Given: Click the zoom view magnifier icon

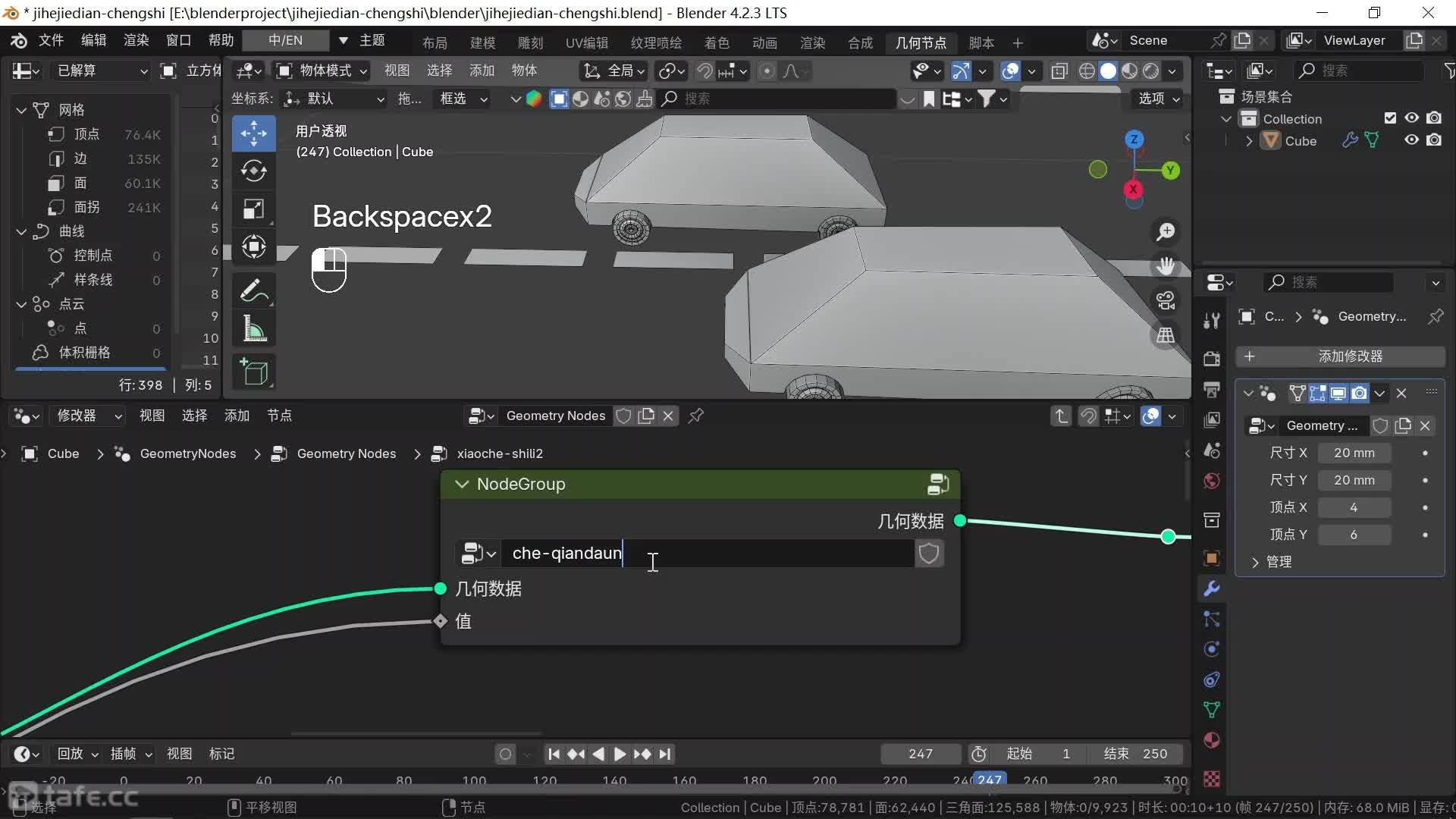Looking at the screenshot, I should coord(1166,232).
